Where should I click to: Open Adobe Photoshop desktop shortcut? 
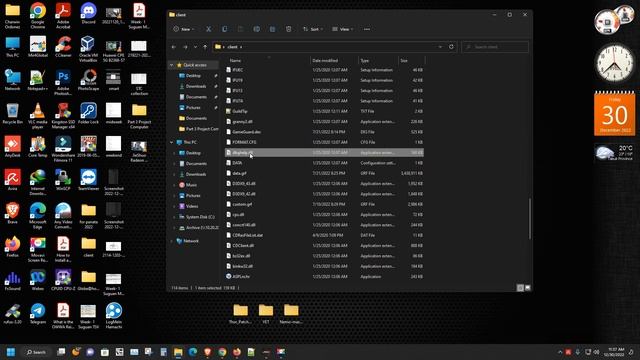pos(63,82)
